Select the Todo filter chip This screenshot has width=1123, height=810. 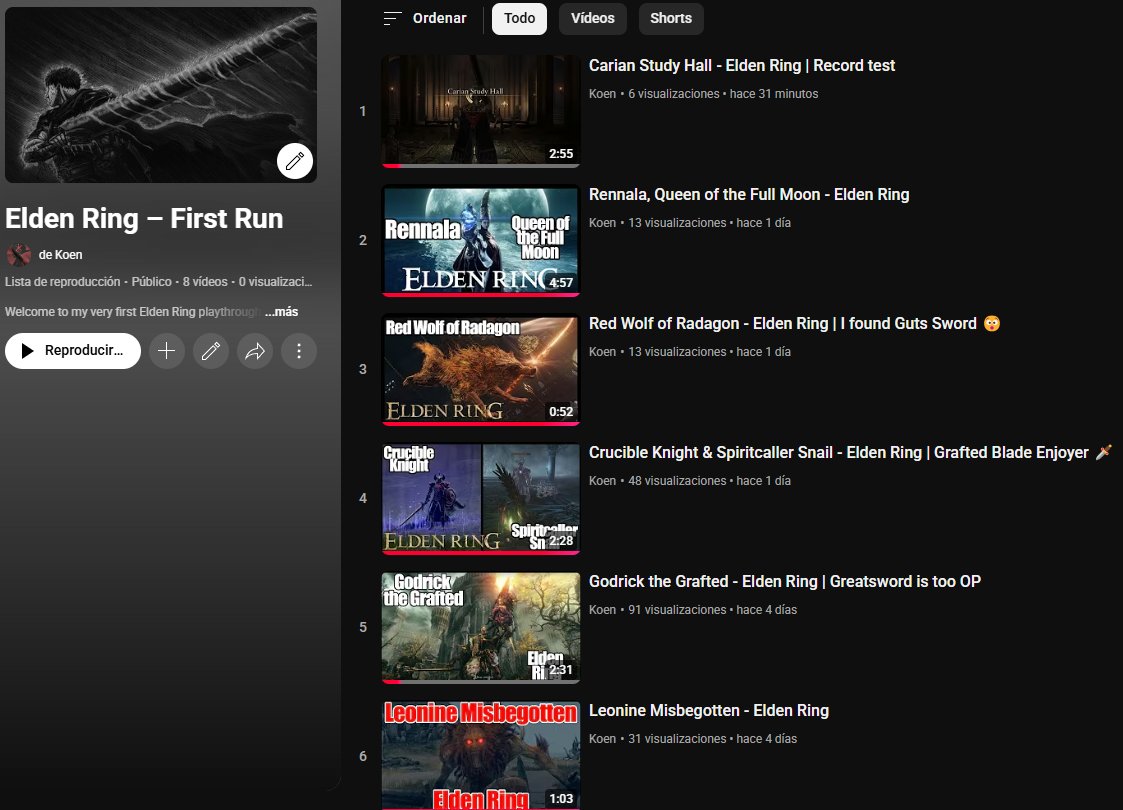[x=519, y=19]
